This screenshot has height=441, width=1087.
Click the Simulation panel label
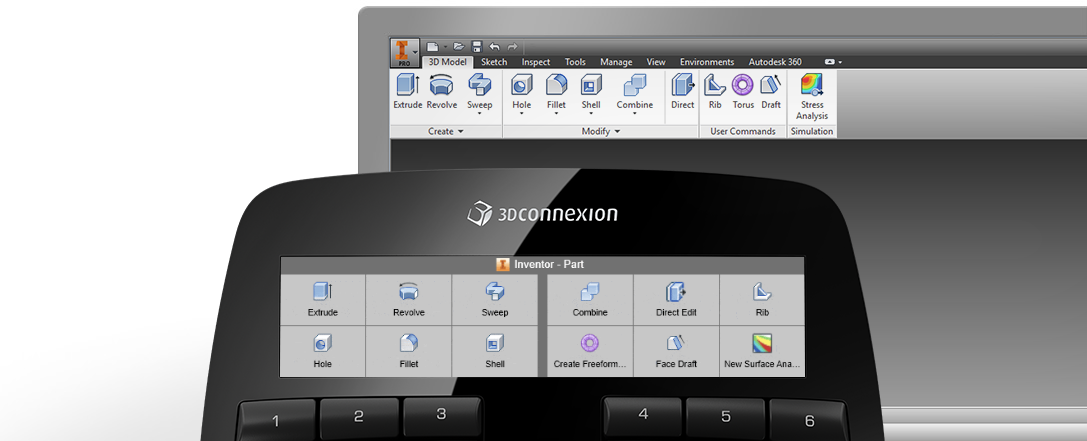pyautogui.click(x=812, y=131)
